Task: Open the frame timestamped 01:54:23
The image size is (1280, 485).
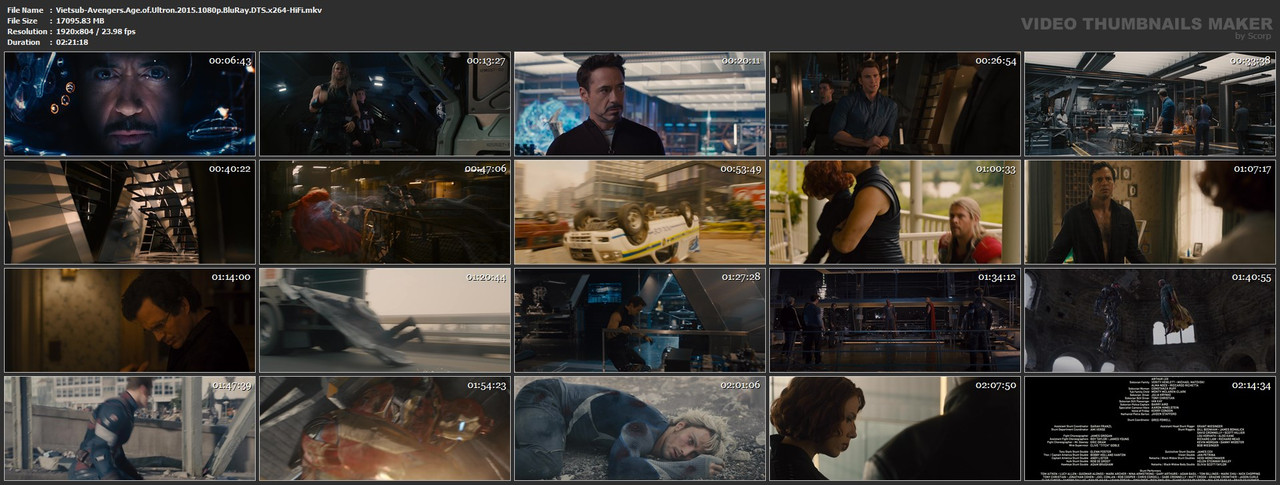Action: click(x=385, y=428)
